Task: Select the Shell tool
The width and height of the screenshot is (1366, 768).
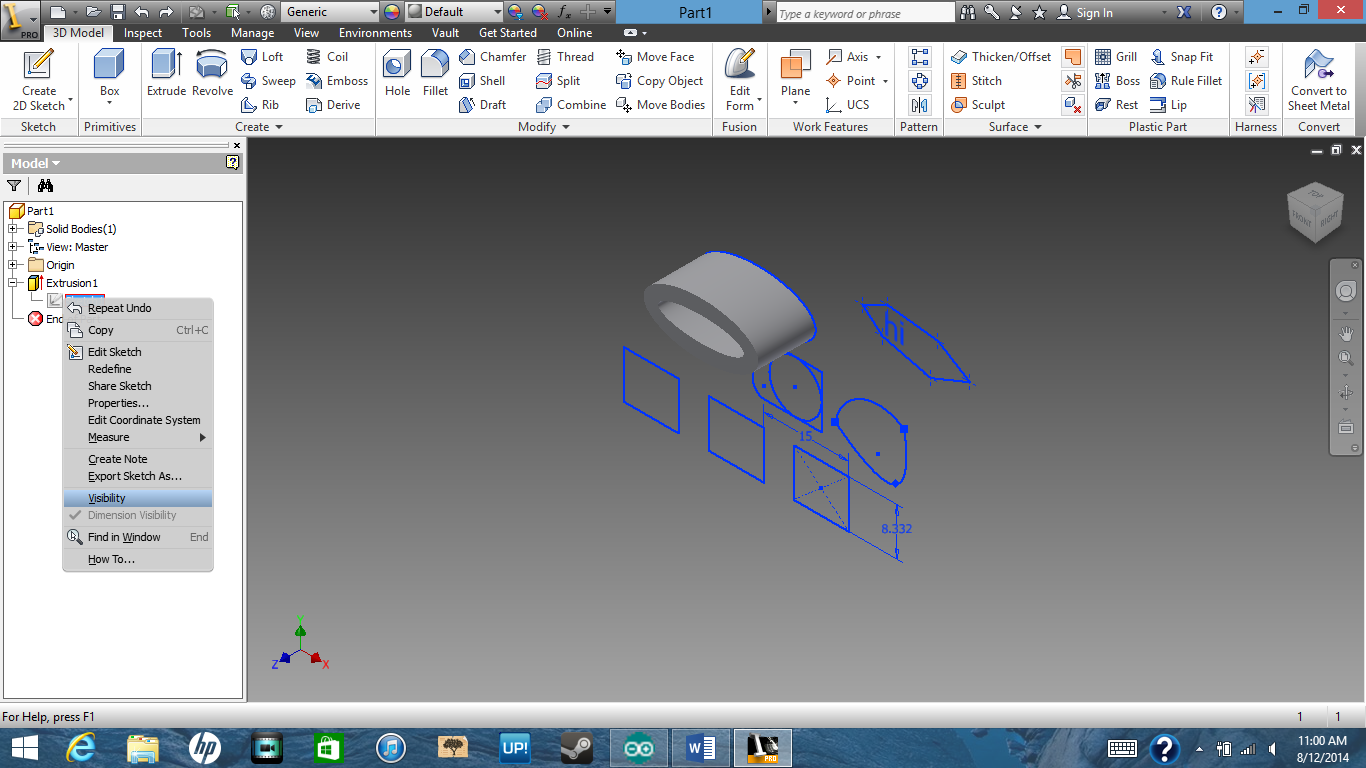Action: tap(485, 81)
